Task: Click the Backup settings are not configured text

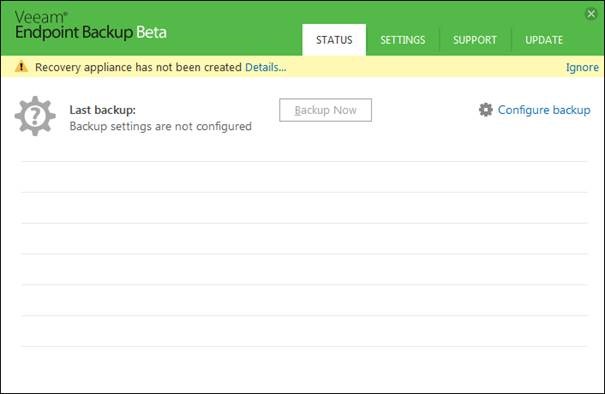Action: coord(161,126)
